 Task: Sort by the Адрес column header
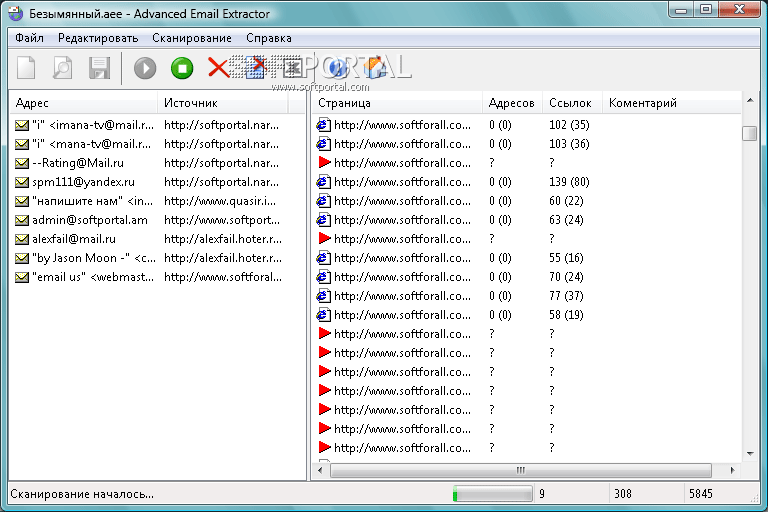(82, 103)
